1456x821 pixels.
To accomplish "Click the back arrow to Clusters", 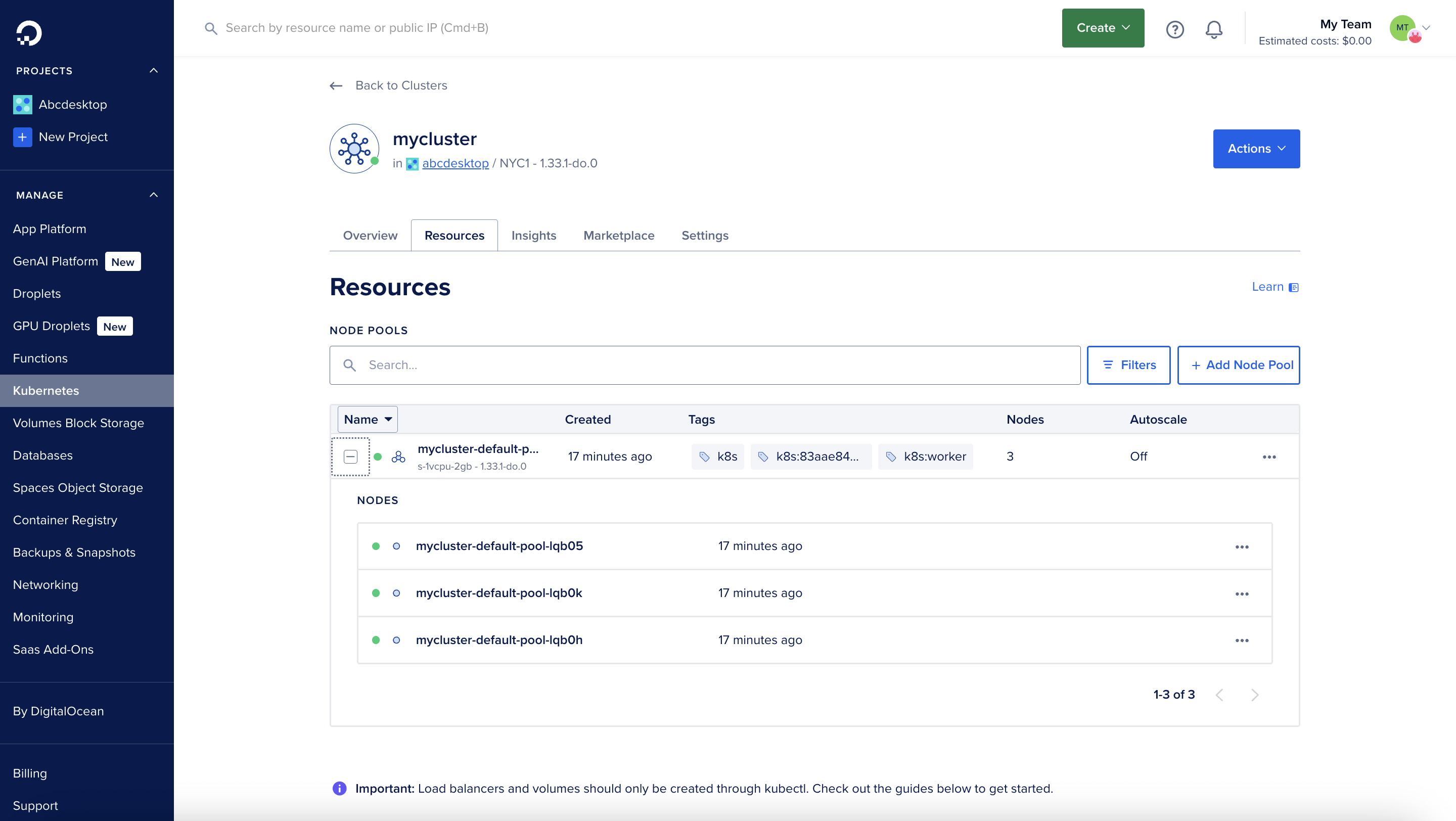I will point(336,86).
